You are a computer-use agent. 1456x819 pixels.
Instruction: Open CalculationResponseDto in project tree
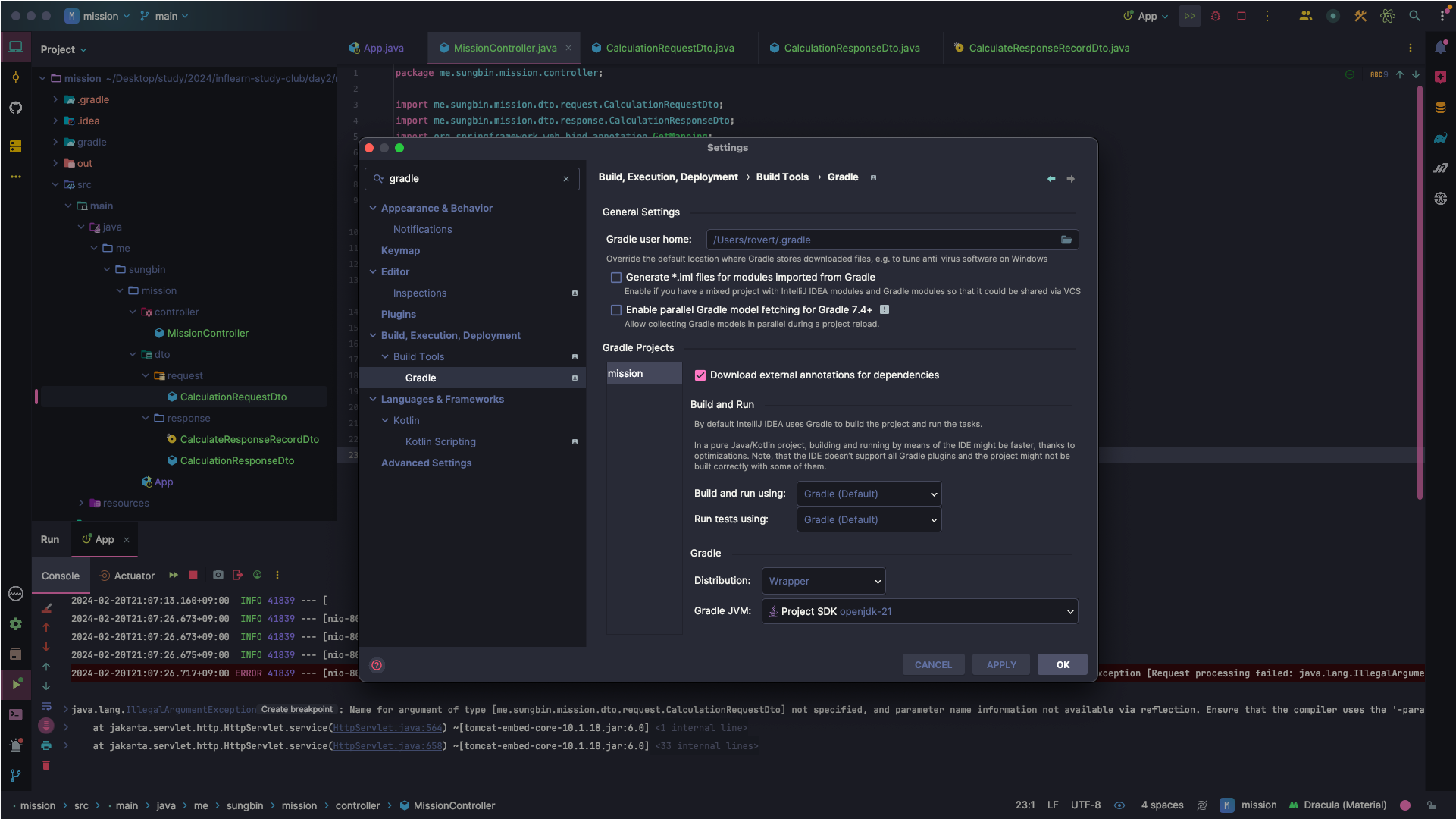tap(236, 460)
